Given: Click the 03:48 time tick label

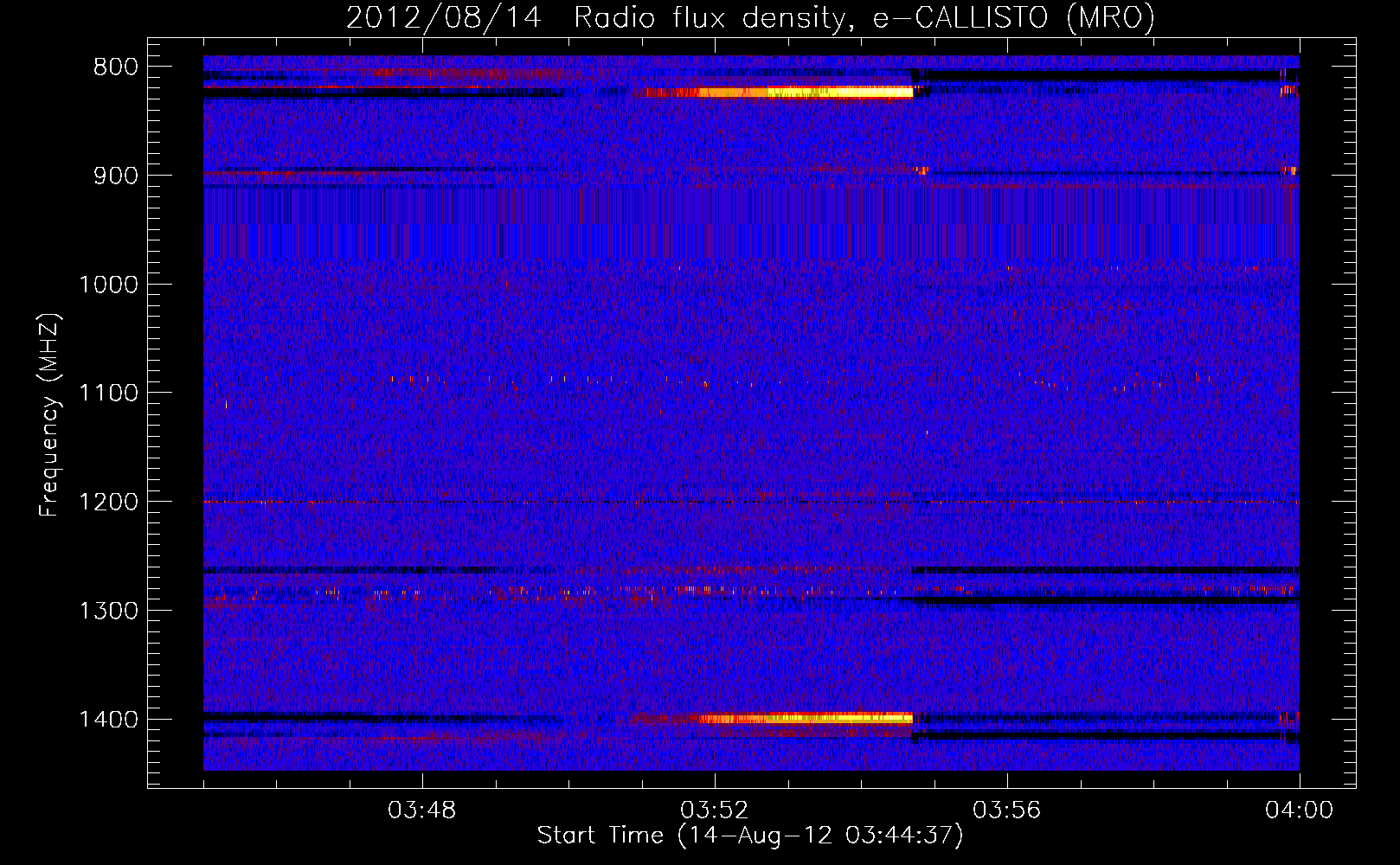Looking at the screenshot, I should (x=422, y=811).
